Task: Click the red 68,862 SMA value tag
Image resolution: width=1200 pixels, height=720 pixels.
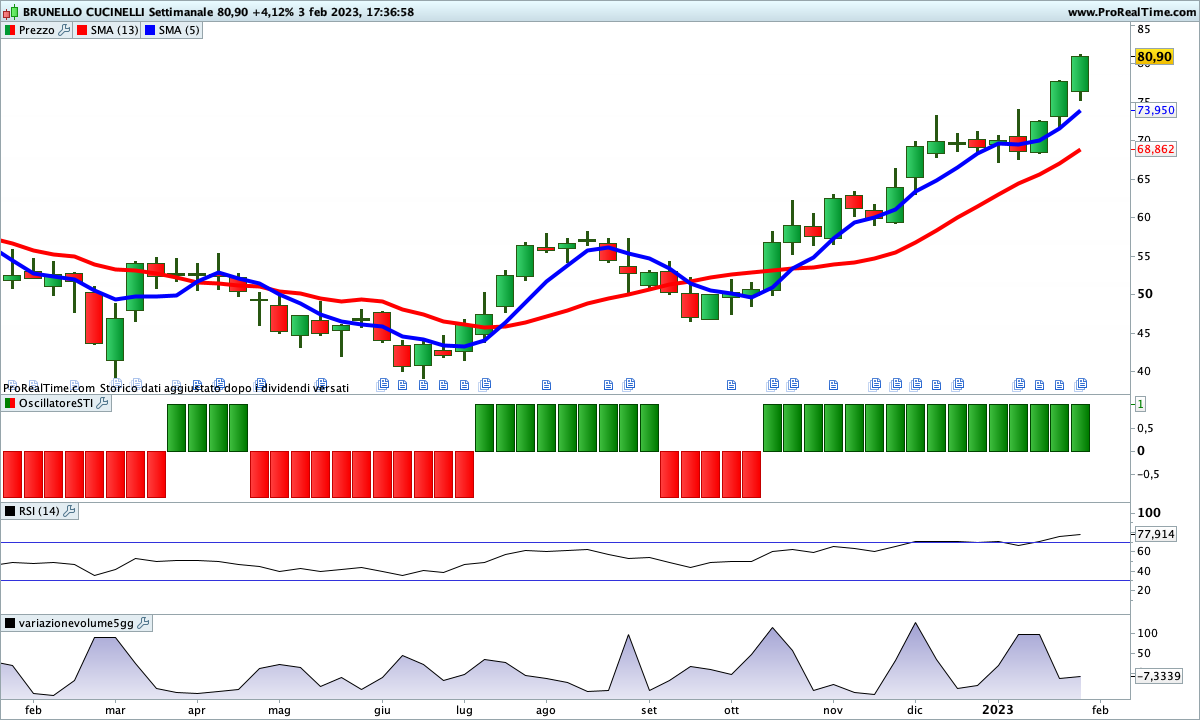Action: click(1156, 149)
